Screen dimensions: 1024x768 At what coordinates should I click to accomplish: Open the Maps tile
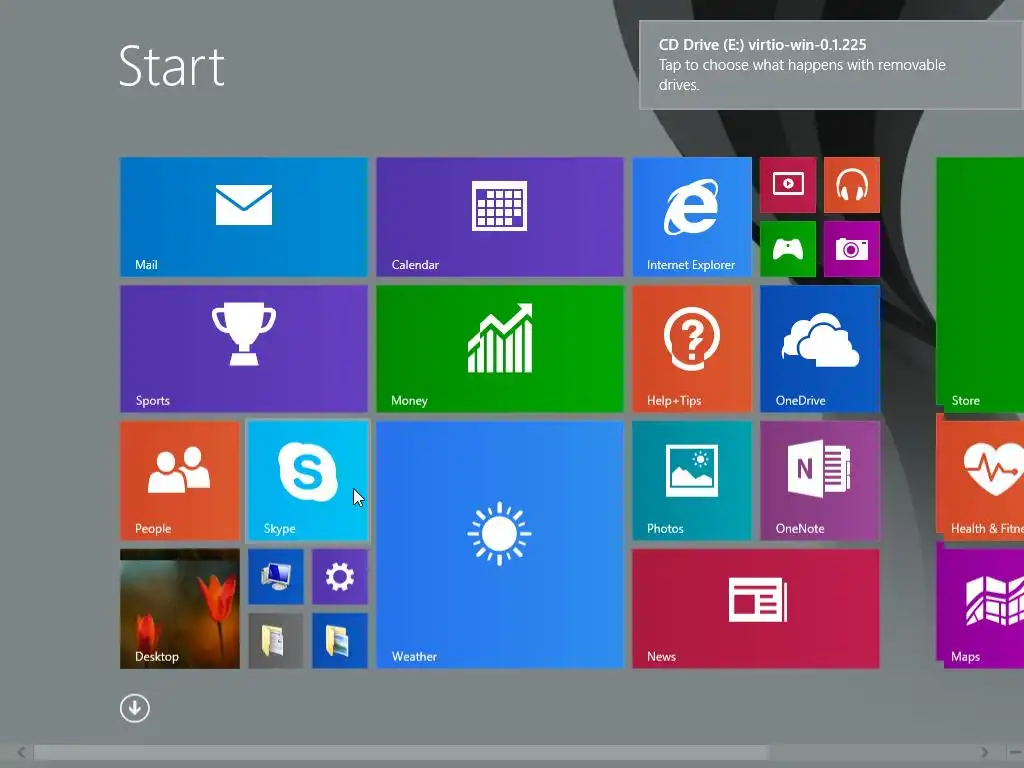(980, 609)
